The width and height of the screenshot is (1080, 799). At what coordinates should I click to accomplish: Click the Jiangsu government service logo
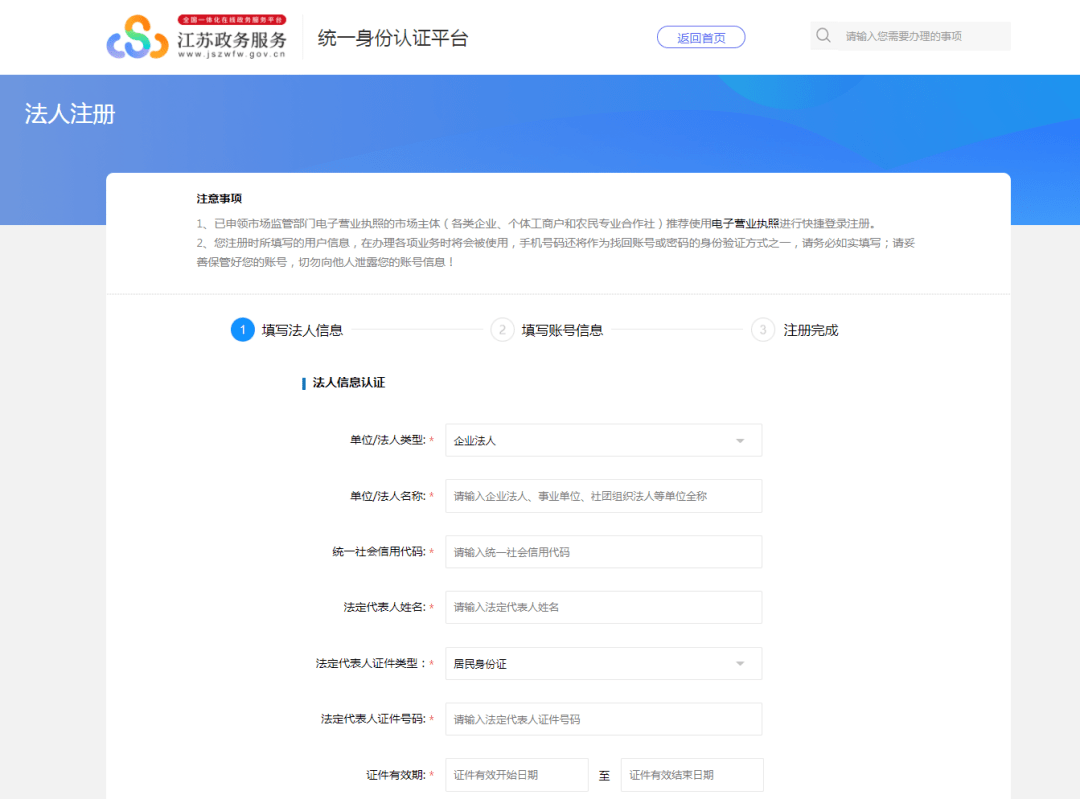[197, 37]
